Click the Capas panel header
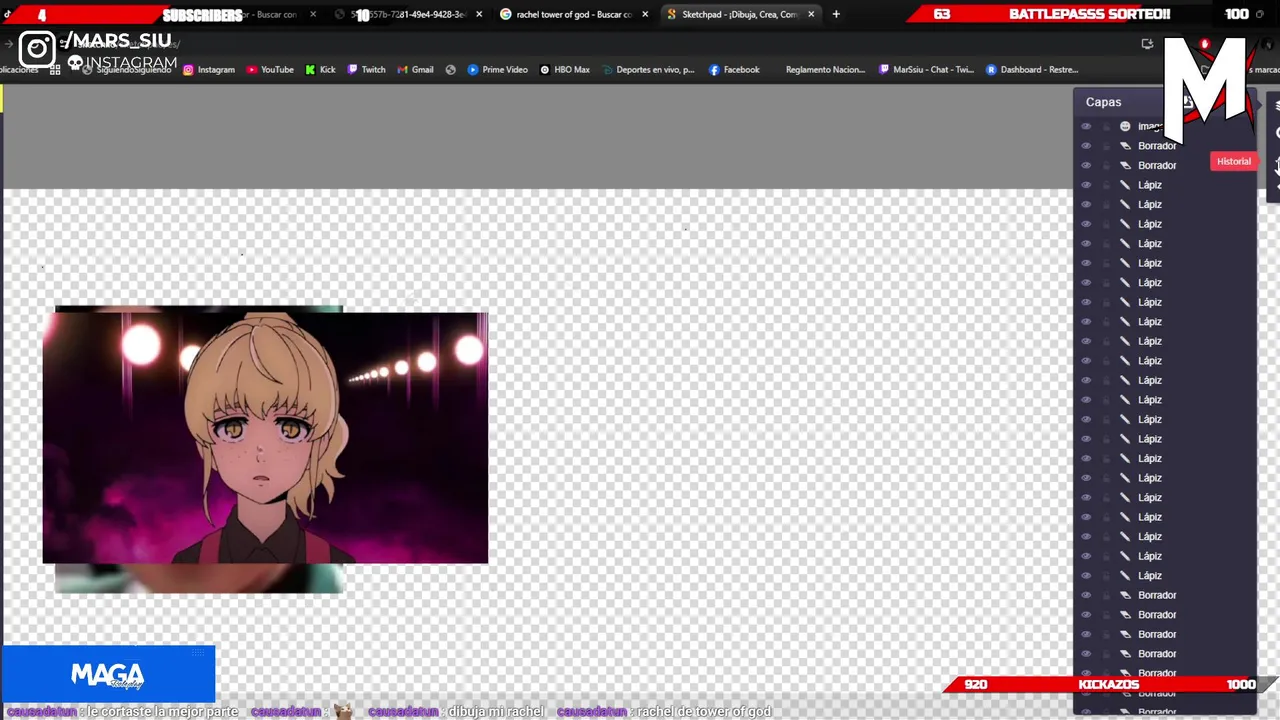The height and width of the screenshot is (720, 1280). click(x=1104, y=102)
